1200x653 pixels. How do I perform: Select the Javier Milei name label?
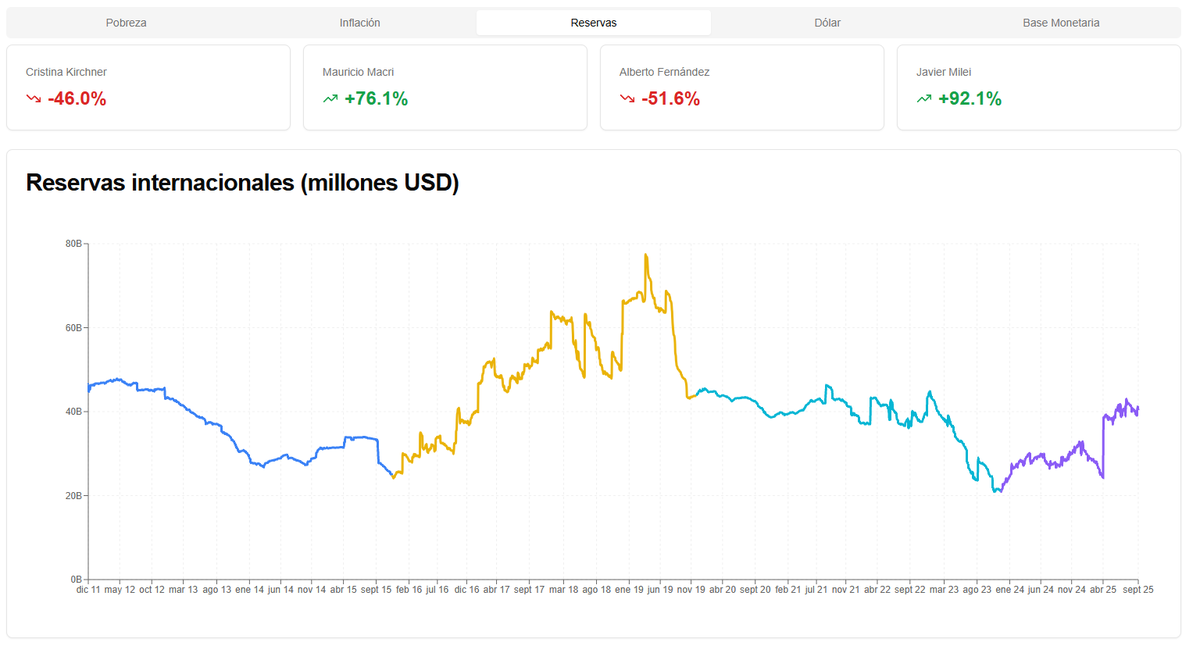[944, 72]
